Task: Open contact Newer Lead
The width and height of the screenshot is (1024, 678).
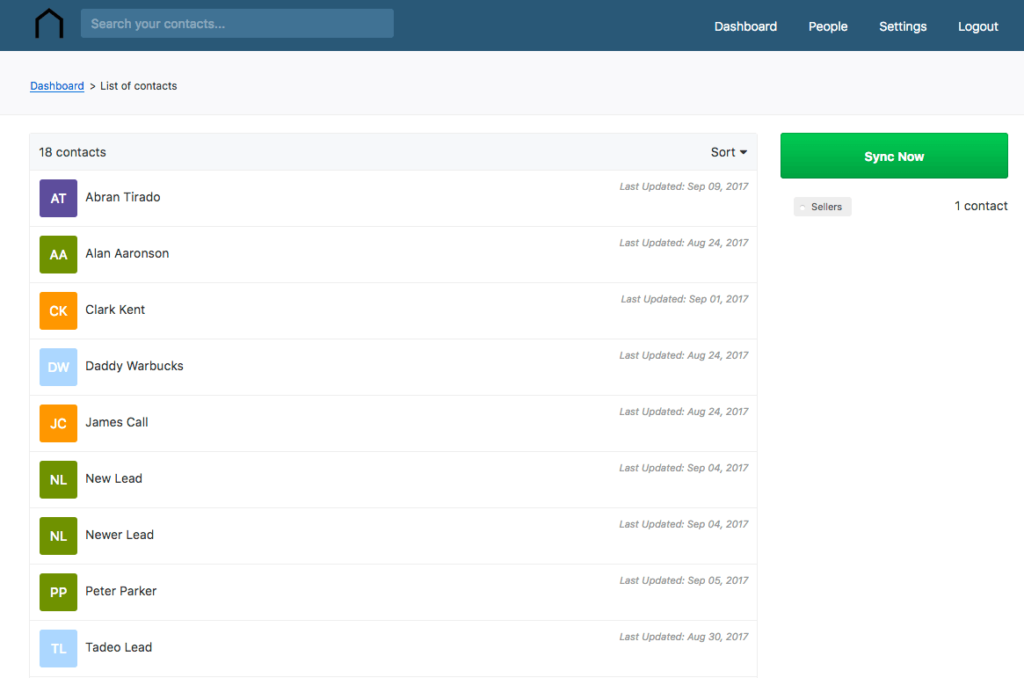Action: (120, 534)
